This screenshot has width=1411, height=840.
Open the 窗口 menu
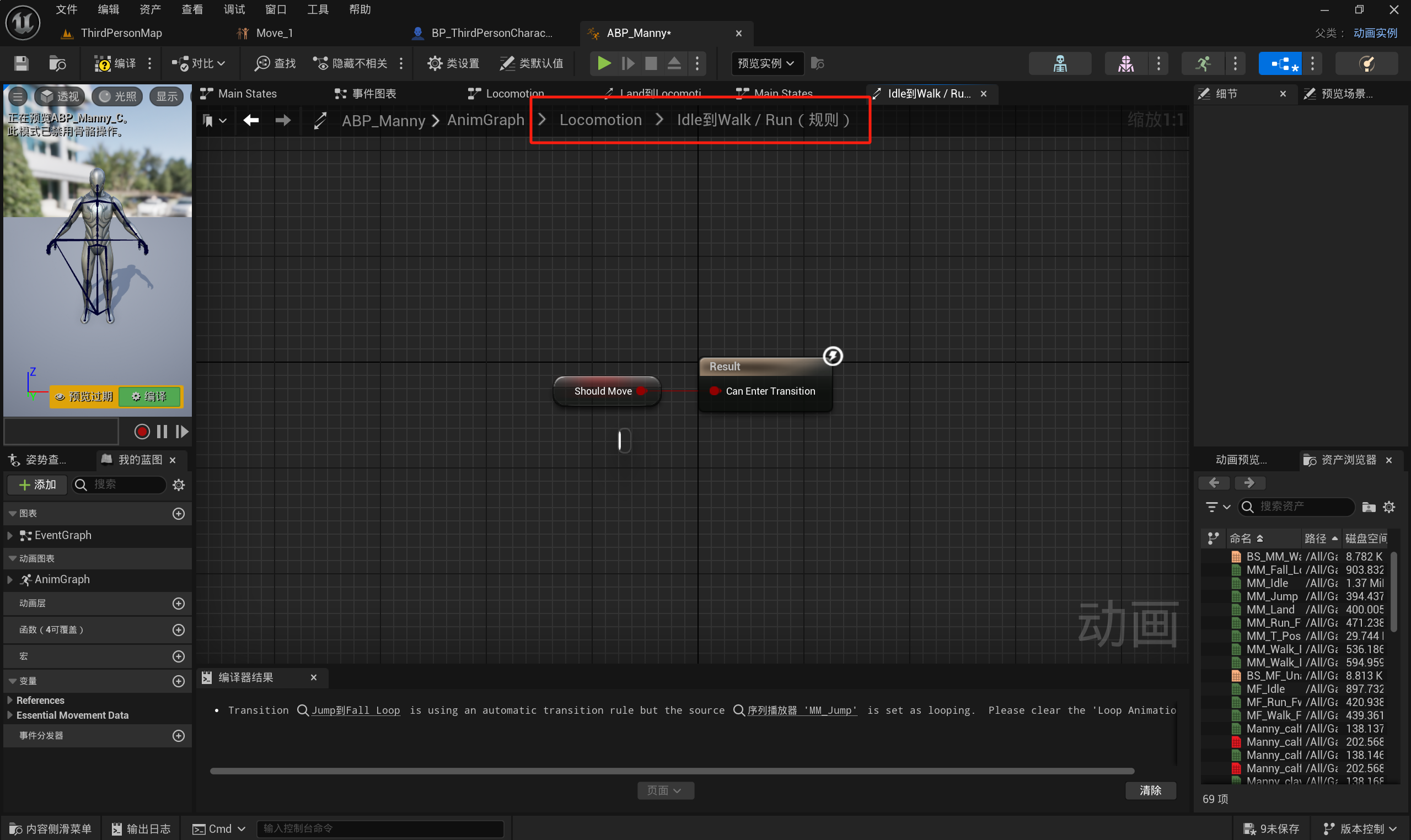coord(276,9)
